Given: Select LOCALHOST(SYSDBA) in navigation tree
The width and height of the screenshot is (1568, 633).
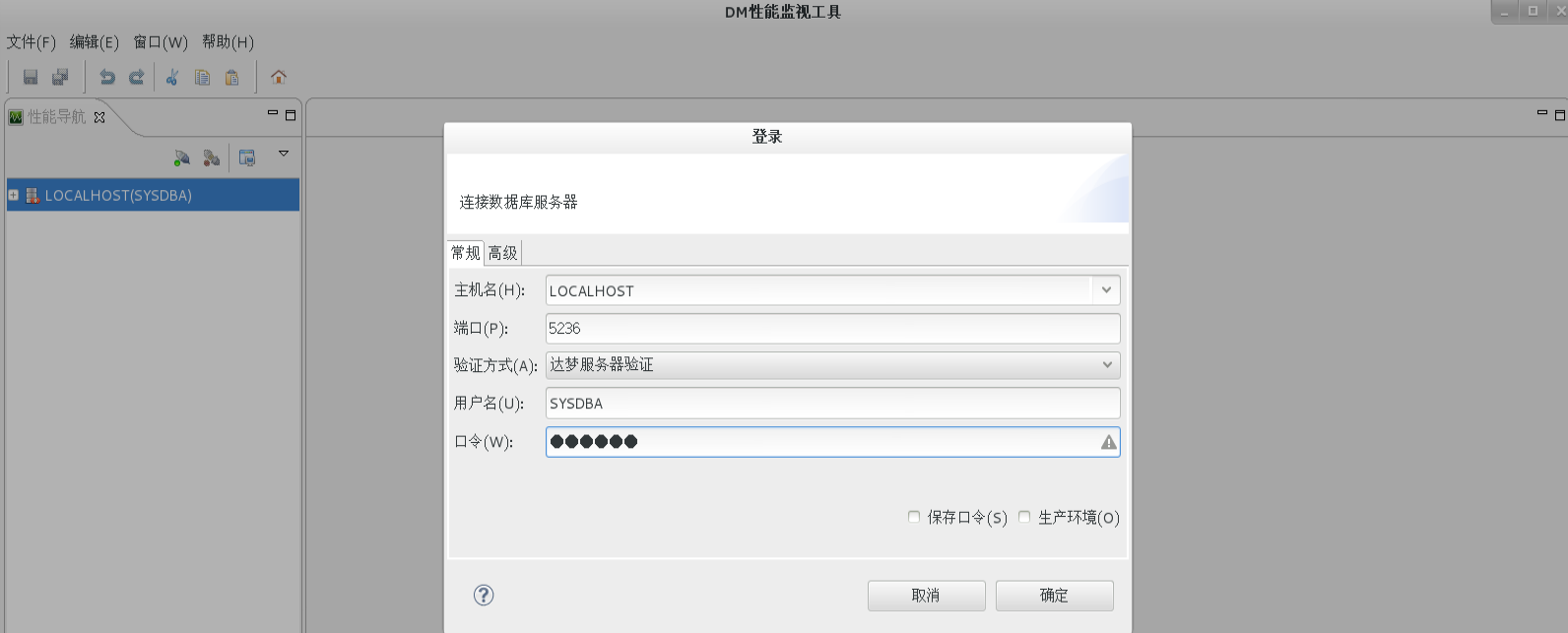Looking at the screenshot, I should [x=153, y=195].
